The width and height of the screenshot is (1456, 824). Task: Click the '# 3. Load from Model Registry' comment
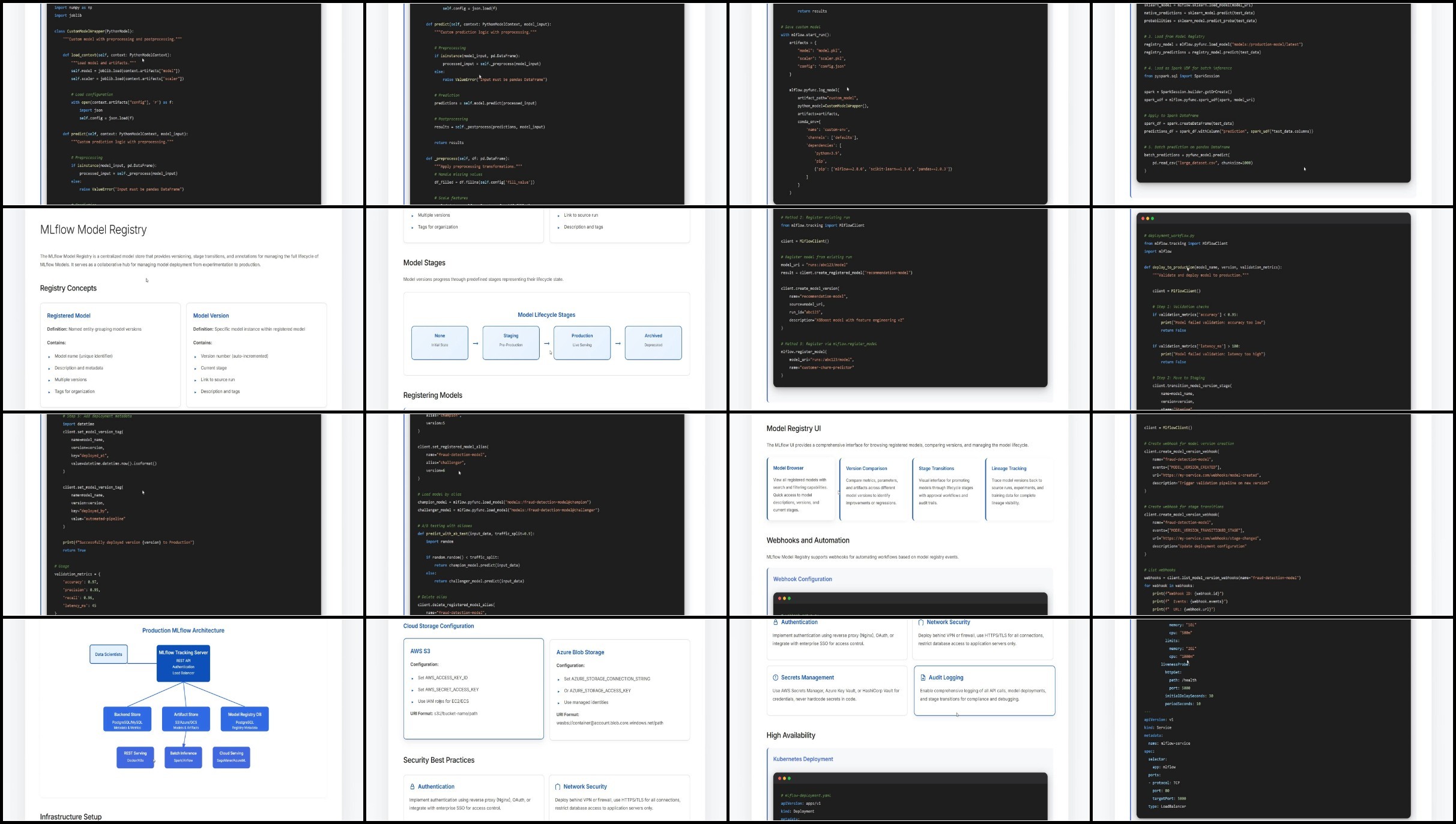coord(1174,37)
